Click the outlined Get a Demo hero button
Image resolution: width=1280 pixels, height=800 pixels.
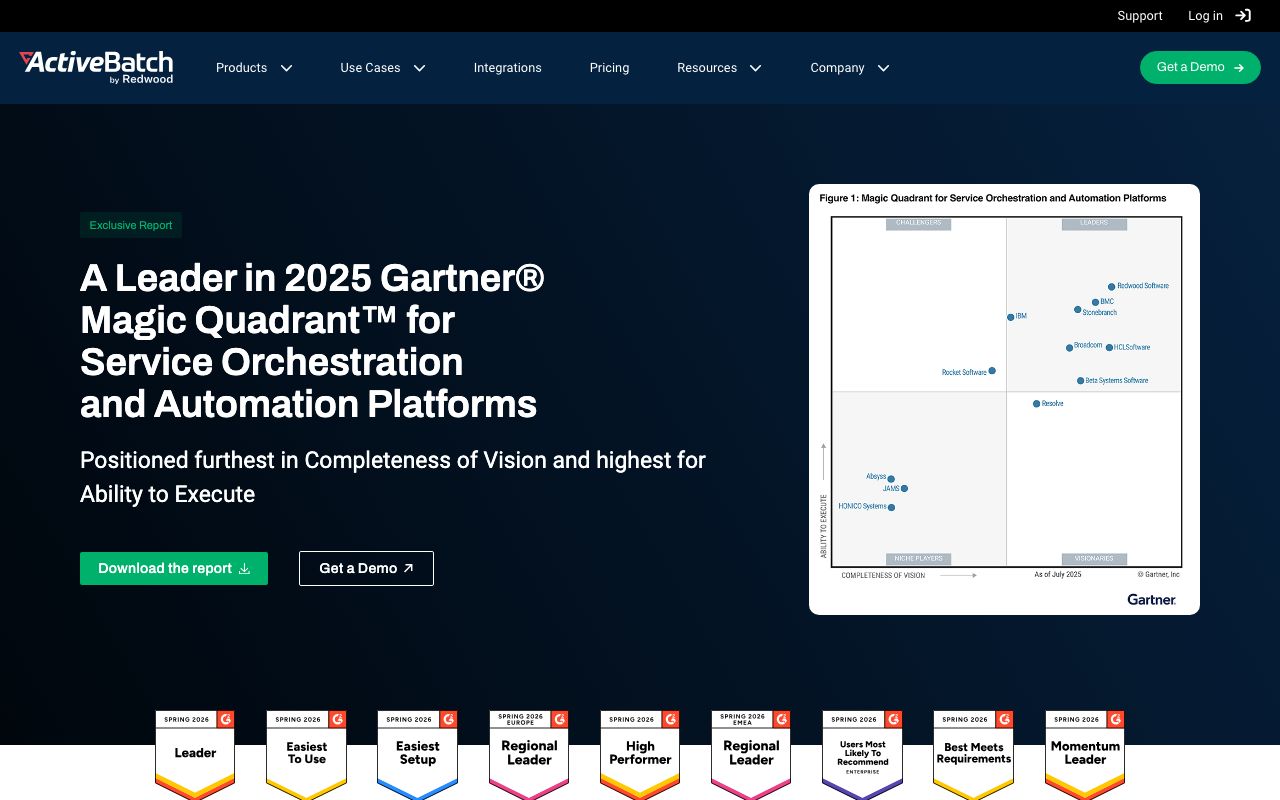[x=366, y=568]
